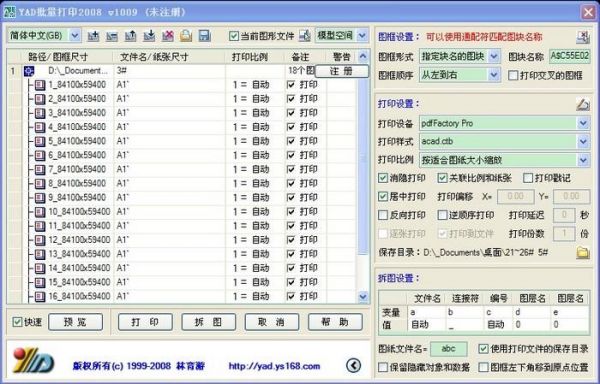This screenshot has width=600, height=384.
Task: Click the 备注 column header
Action: (305, 57)
